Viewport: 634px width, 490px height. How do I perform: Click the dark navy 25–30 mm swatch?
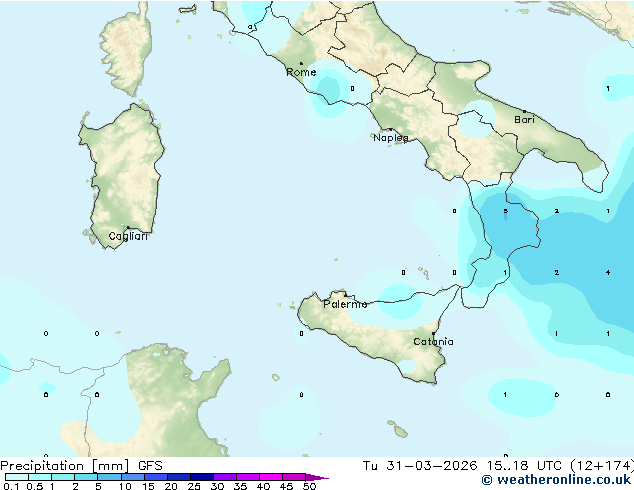202,477
